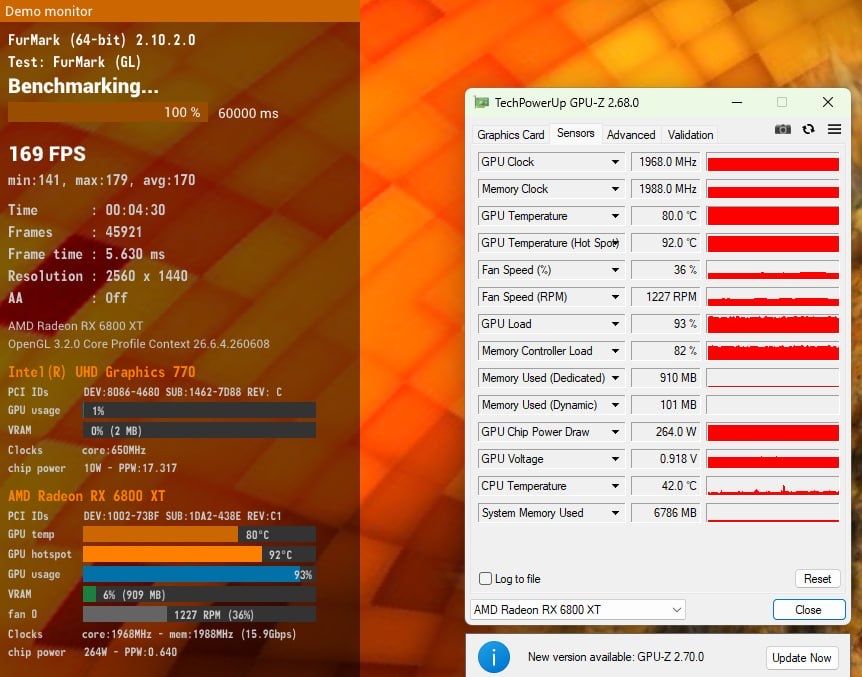This screenshot has height=677, width=862.
Task: Open the CPU Temperature sensor dropdown
Action: (x=615, y=486)
